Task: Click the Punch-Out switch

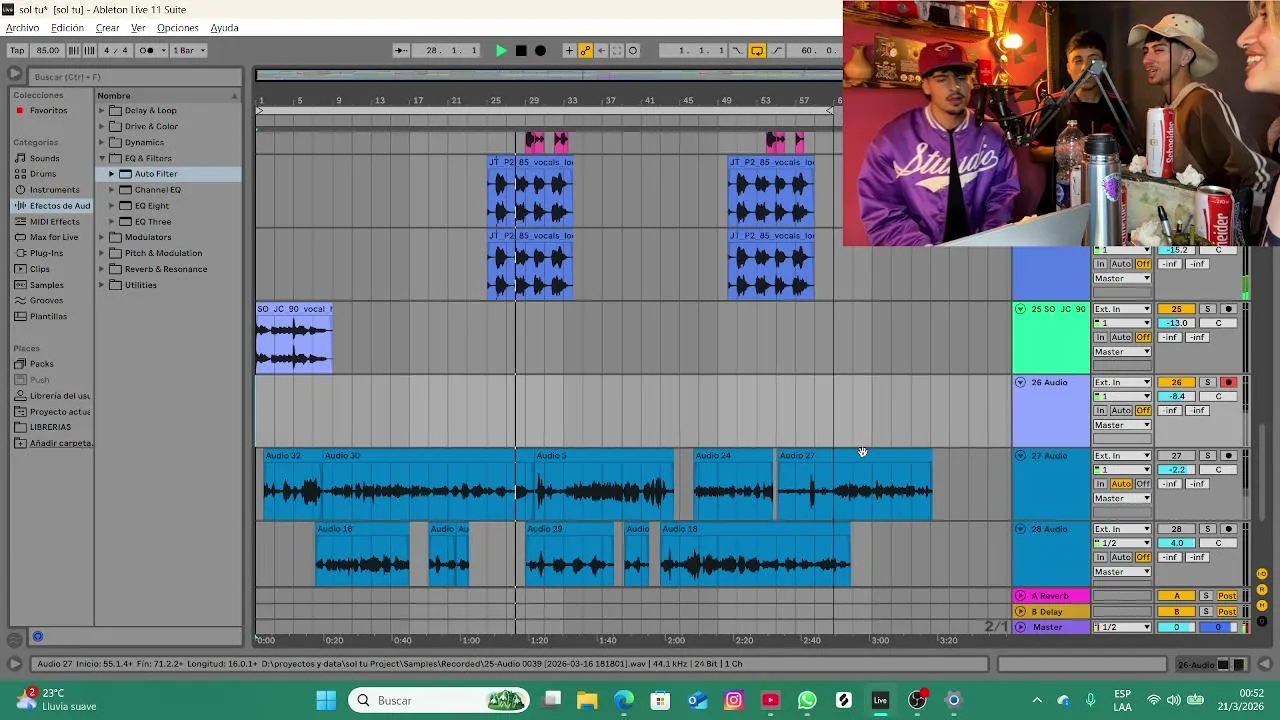Action: click(x=777, y=50)
